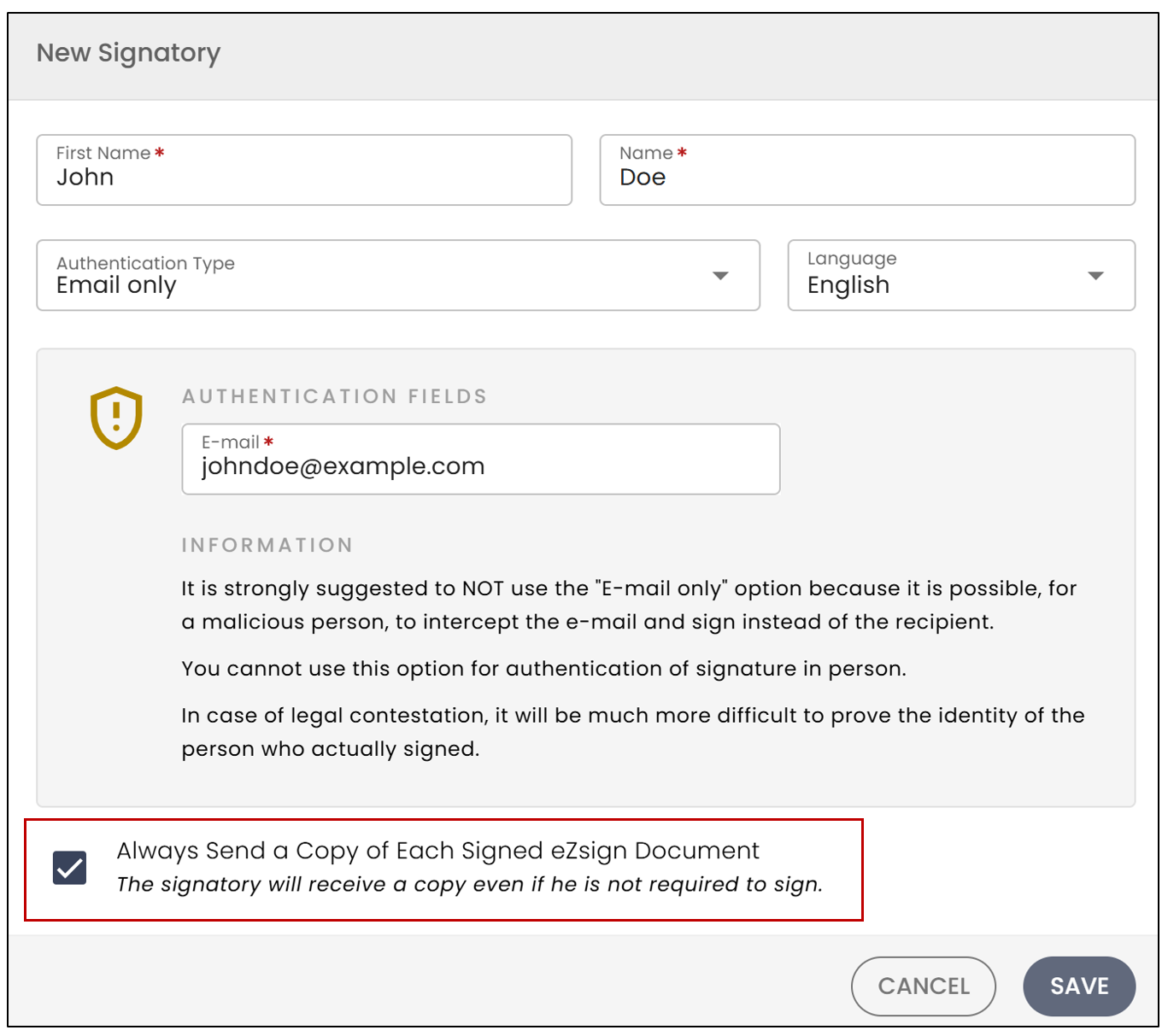This screenshot has height=1036, width=1168.
Task: Click the red asterisk beside E-mail label
Action: [x=268, y=442]
